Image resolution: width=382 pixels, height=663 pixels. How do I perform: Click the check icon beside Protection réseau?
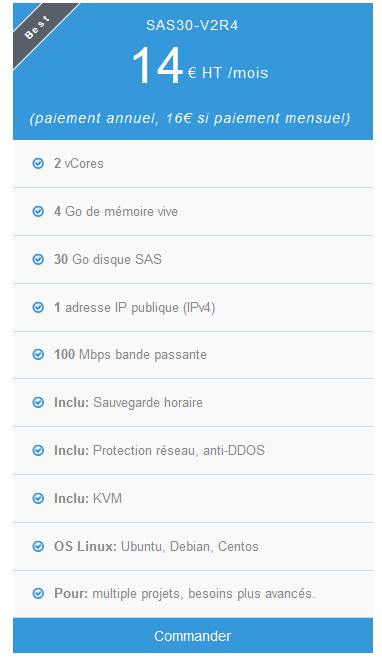(38, 450)
